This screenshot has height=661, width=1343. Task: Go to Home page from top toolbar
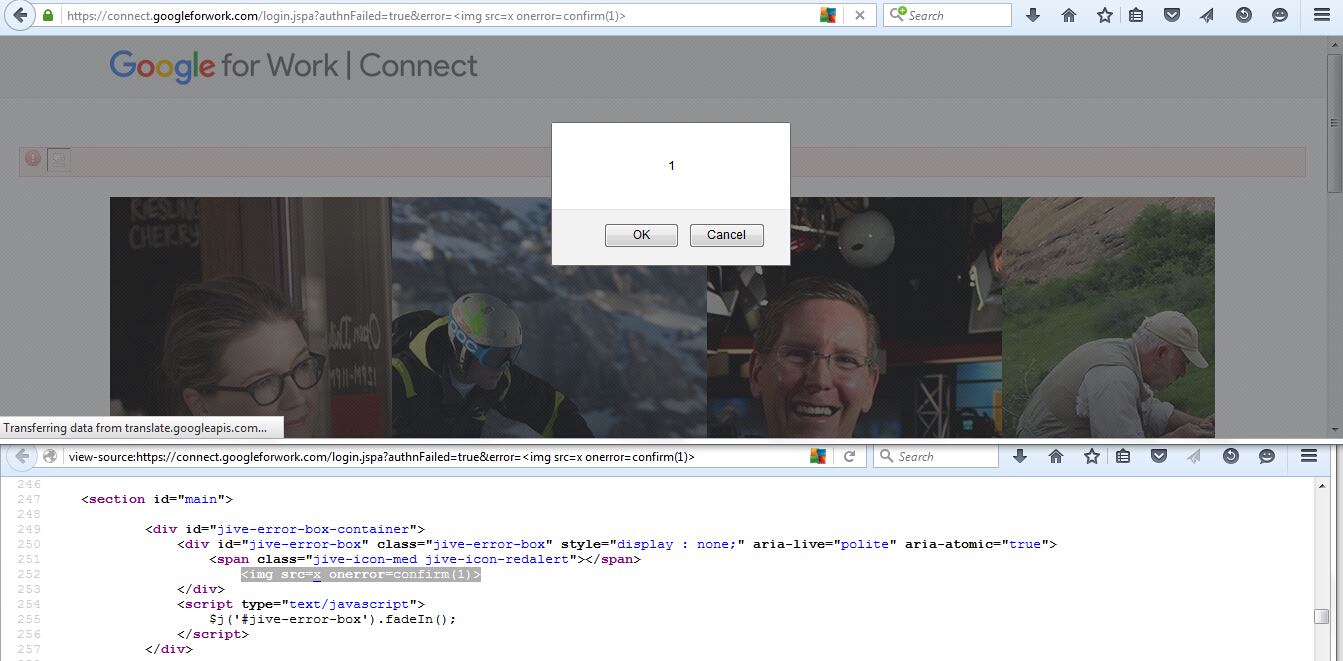(1069, 15)
